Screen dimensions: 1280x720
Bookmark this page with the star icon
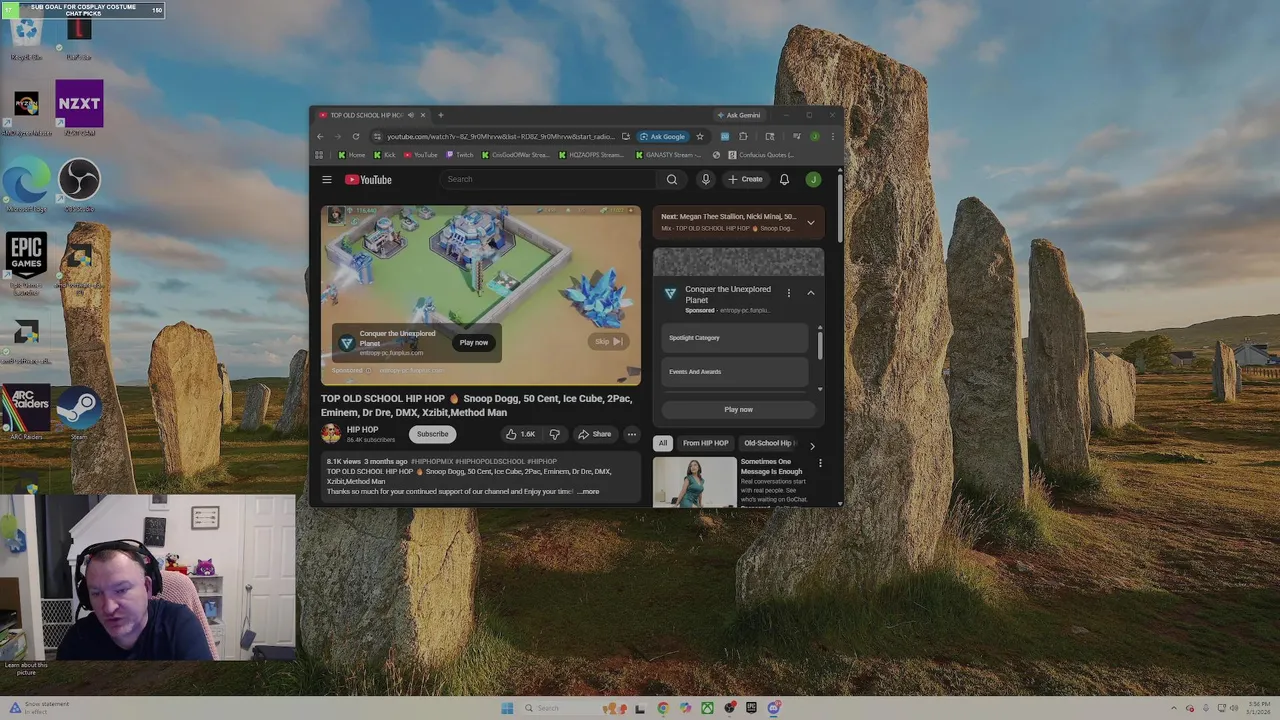pos(700,137)
